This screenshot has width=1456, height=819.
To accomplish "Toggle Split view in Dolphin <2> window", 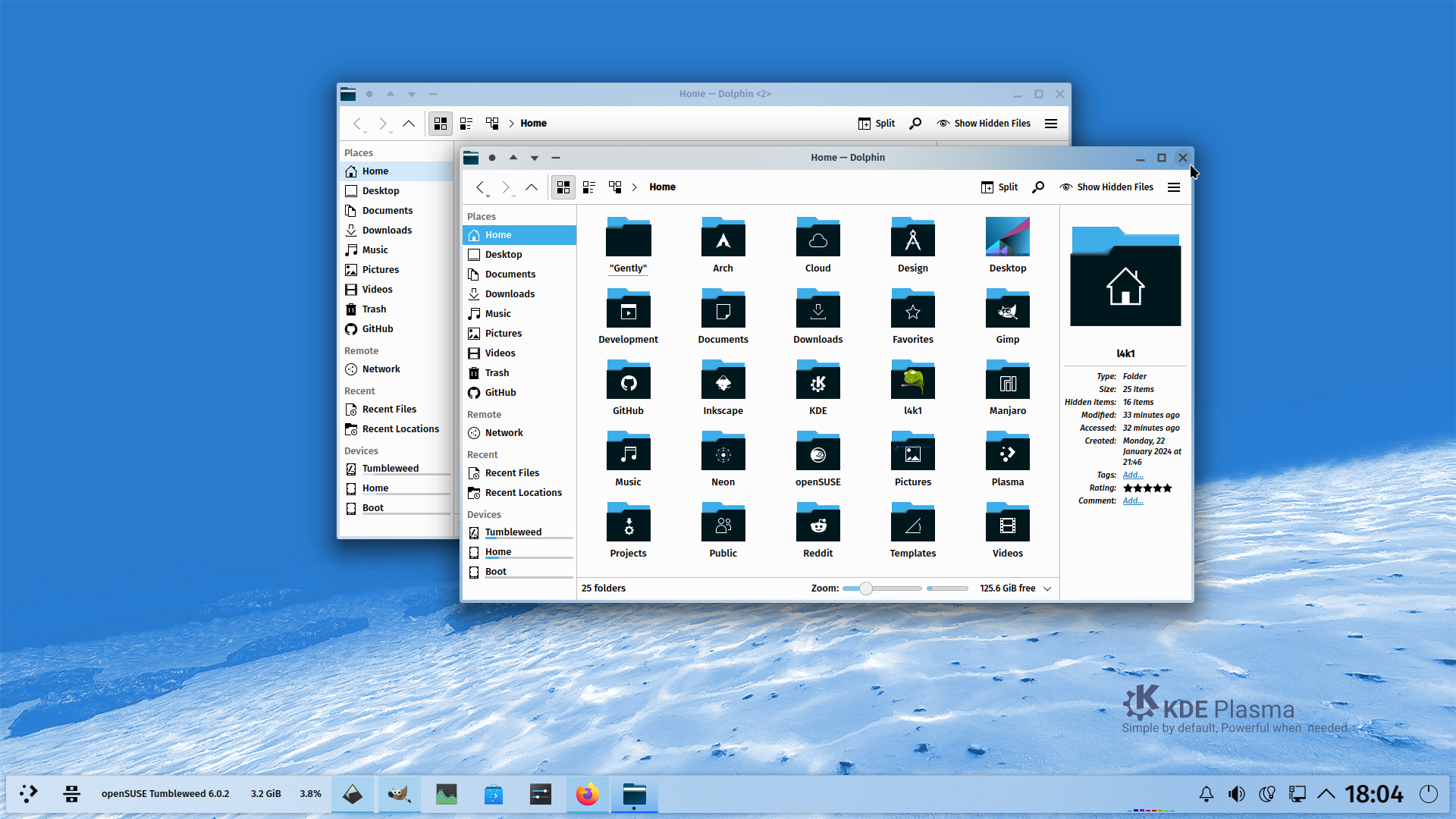I will click(x=877, y=124).
